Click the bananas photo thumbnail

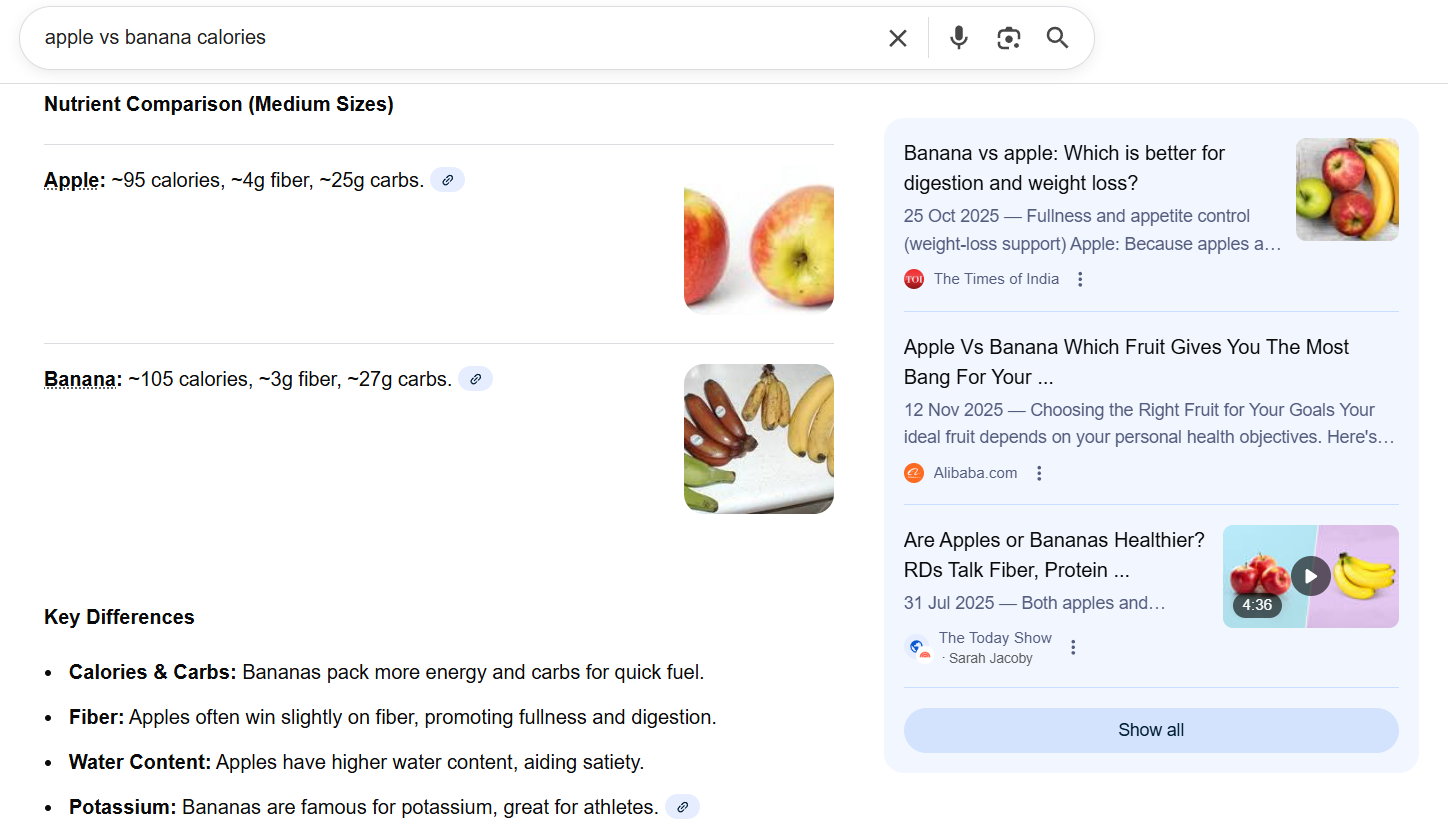click(x=759, y=438)
